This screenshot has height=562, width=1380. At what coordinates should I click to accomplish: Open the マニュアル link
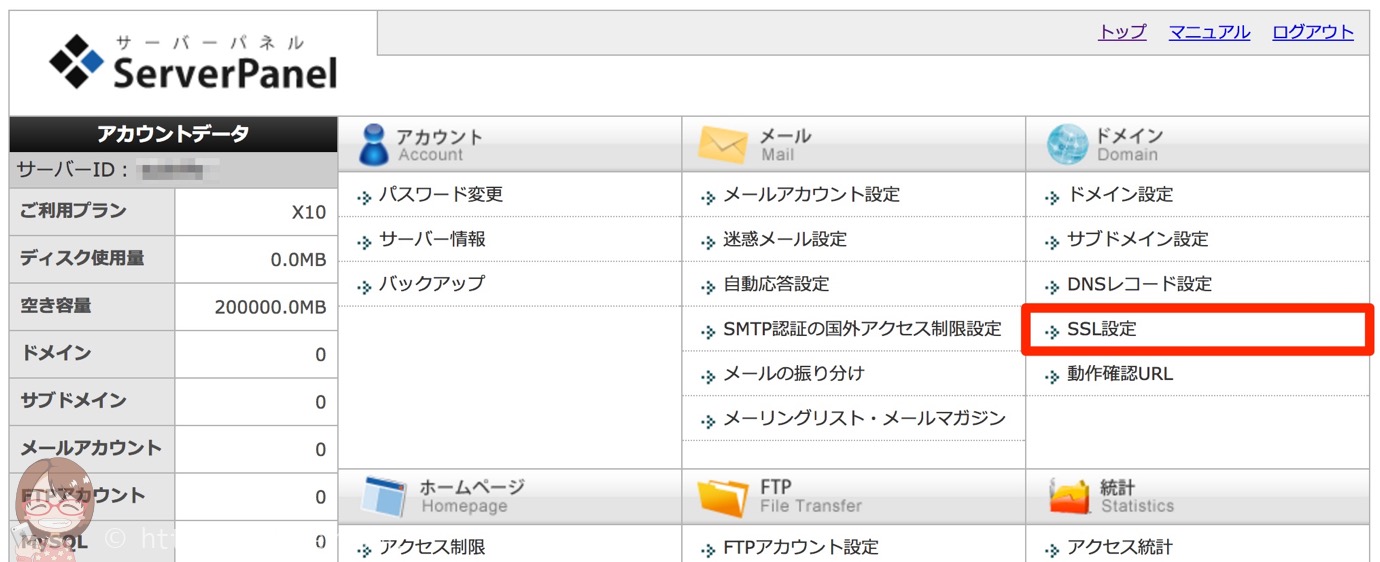point(1209,32)
